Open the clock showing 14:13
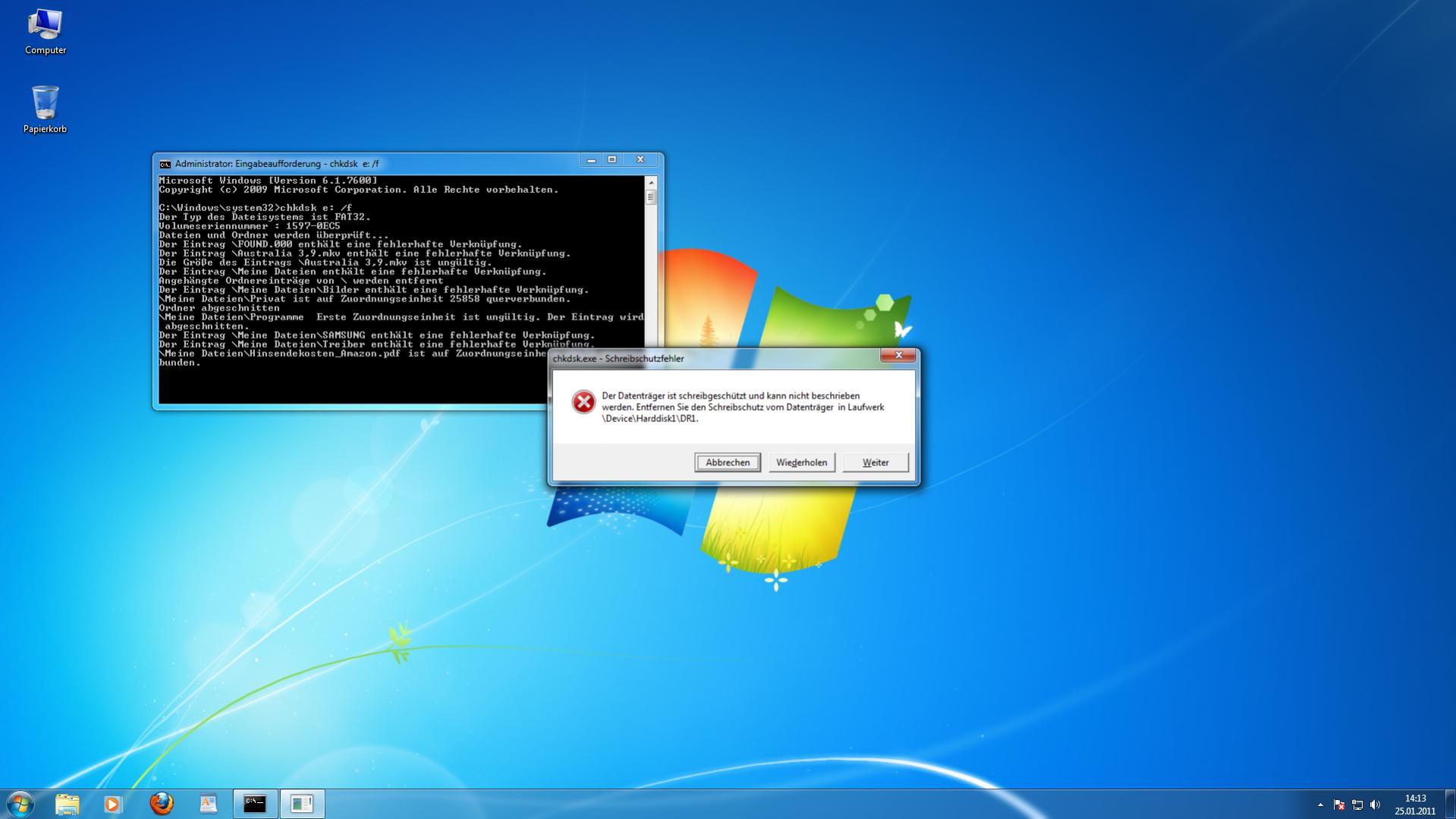The height and width of the screenshot is (819, 1456). [x=1415, y=799]
